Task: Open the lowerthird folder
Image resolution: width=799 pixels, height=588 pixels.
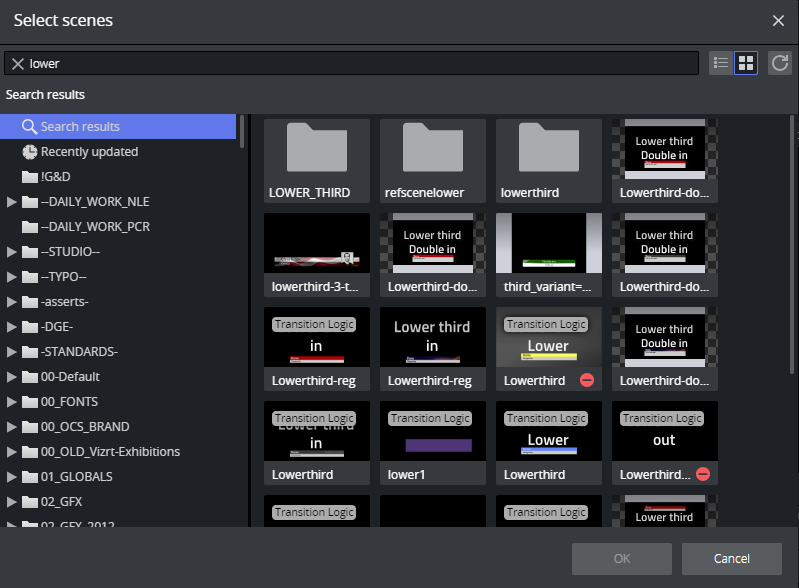Action: (x=549, y=150)
